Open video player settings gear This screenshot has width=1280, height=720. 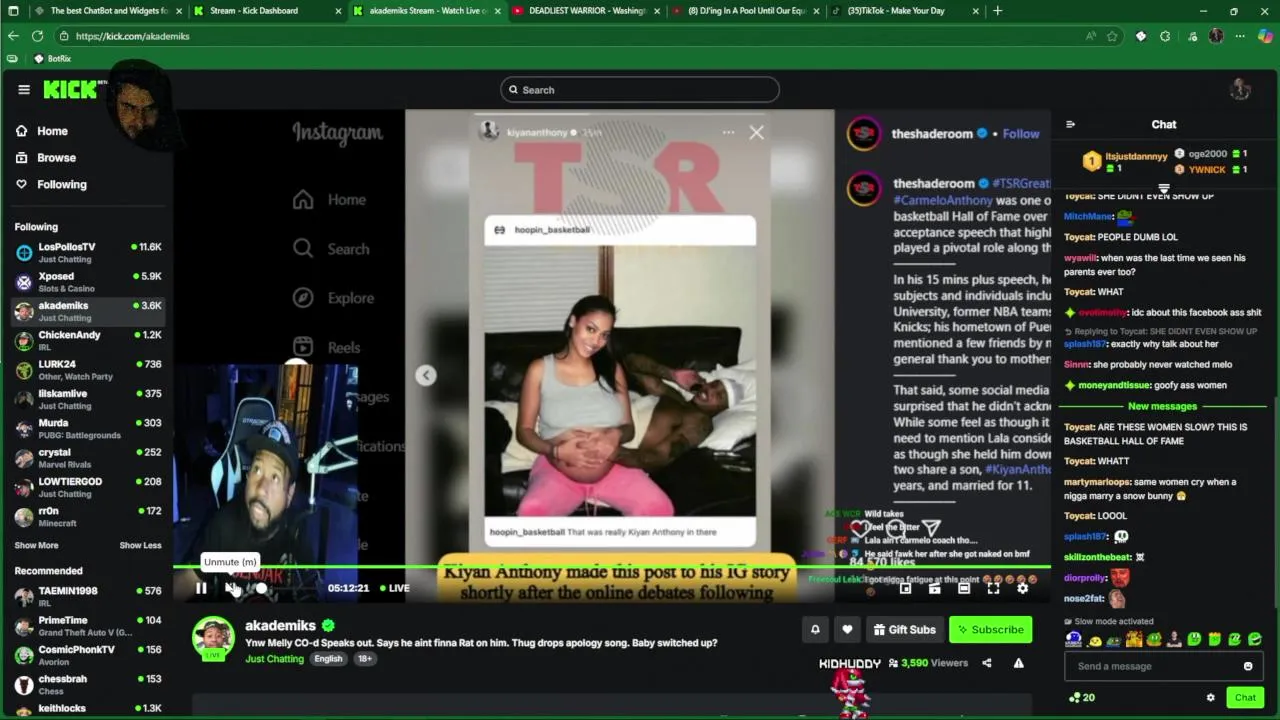pos(1022,588)
